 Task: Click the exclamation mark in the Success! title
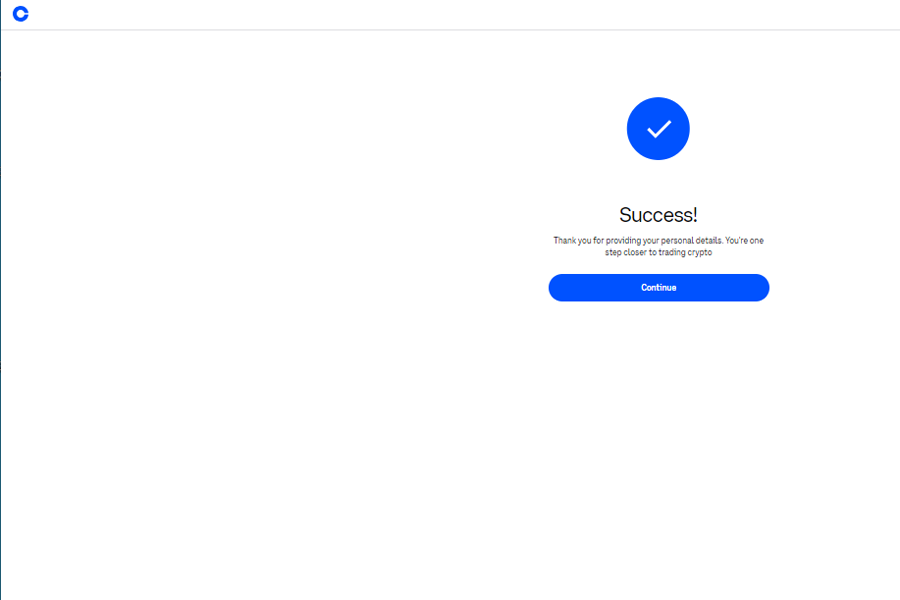695,215
